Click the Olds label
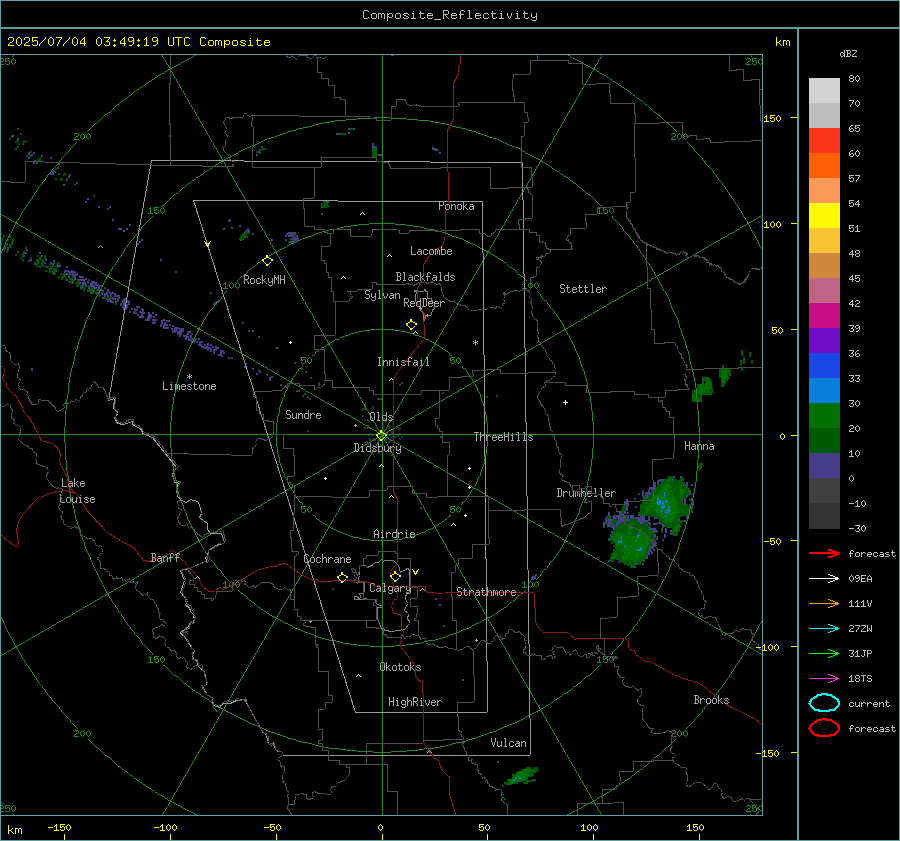The height and width of the screenshot is (841, 900). (x=381, y=417)
